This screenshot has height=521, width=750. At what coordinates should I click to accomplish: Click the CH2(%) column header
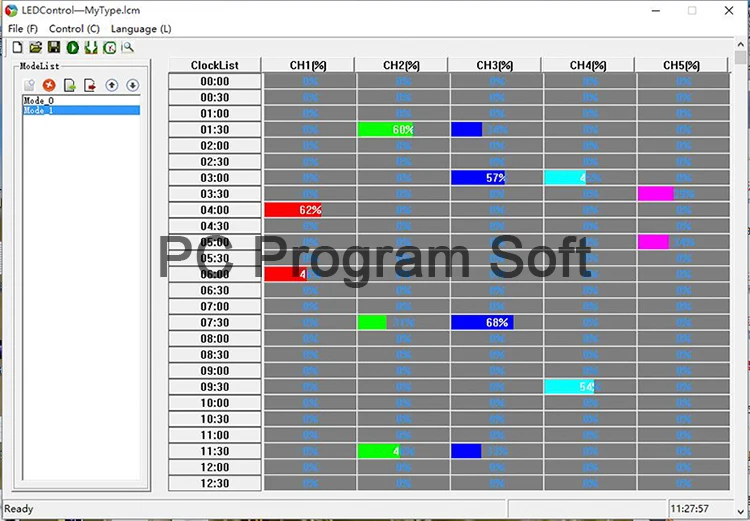point(401,65)
